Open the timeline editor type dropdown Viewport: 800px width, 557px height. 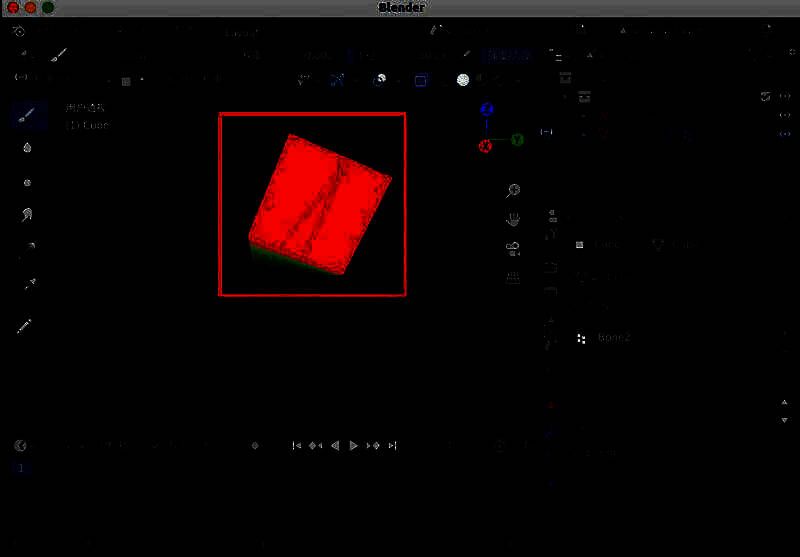coord(20,446)
